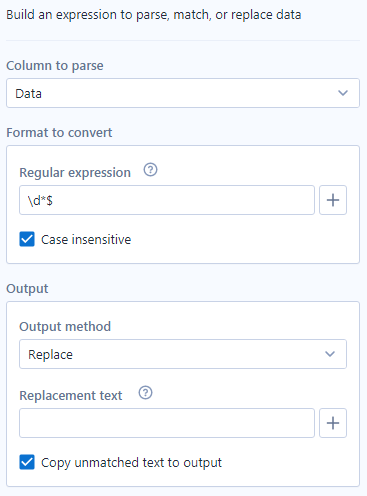Toggle via the Case insensitive label text
Image resolution: width=367 pixels, height=496 pixels.
pos(86,240)
